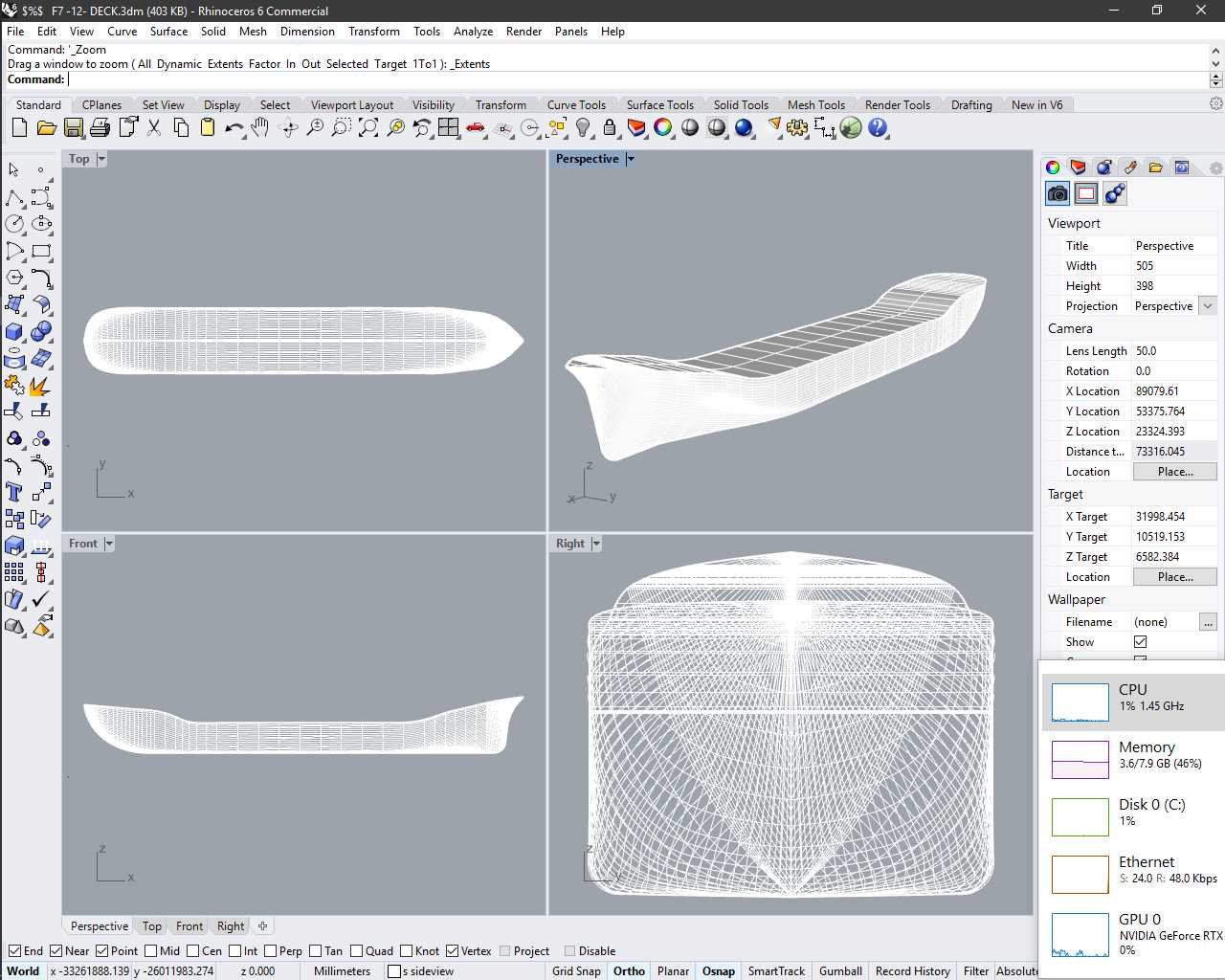Select the Polyline tool in left sidebar

click(x=14, y=197)
